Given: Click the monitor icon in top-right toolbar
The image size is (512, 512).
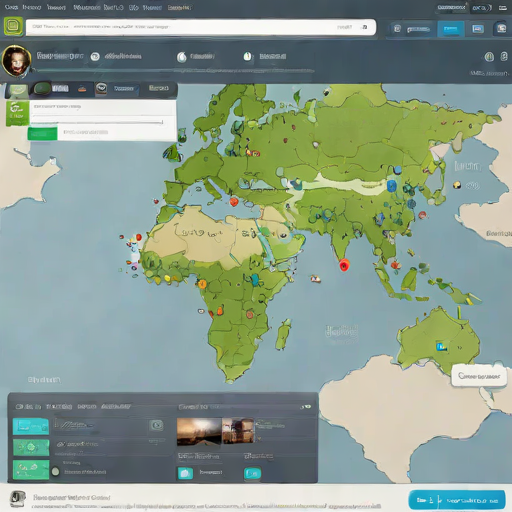Looking at the screenshot, I should 478,29.
